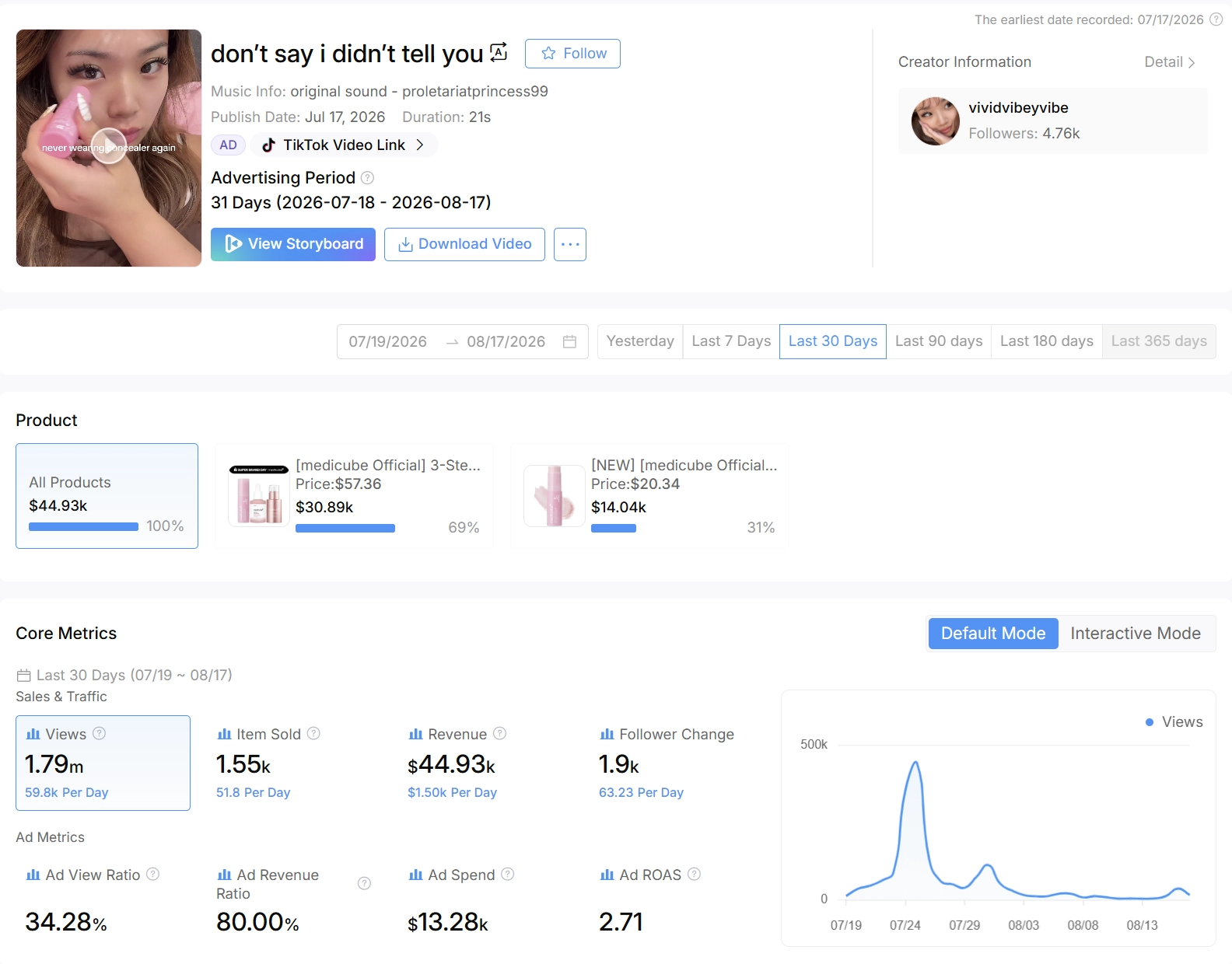1232x964 pixels.
Task: Select the Last 30 Days range
Action: coord(833,341)
